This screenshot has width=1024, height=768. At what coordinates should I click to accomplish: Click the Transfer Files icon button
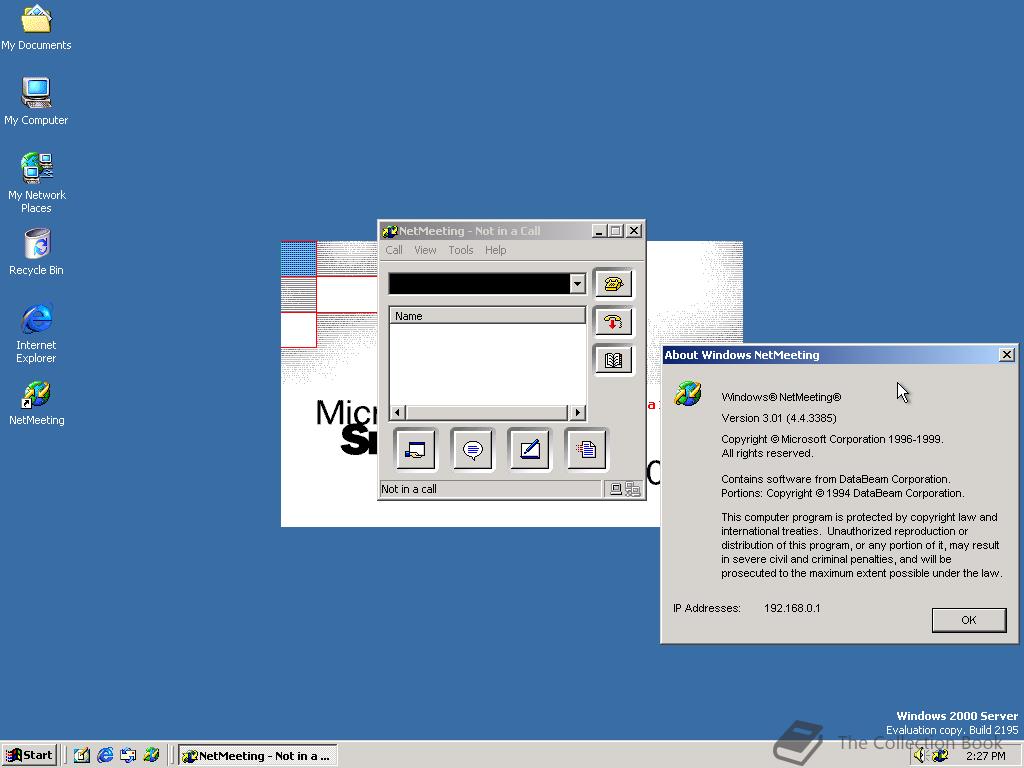586,449
